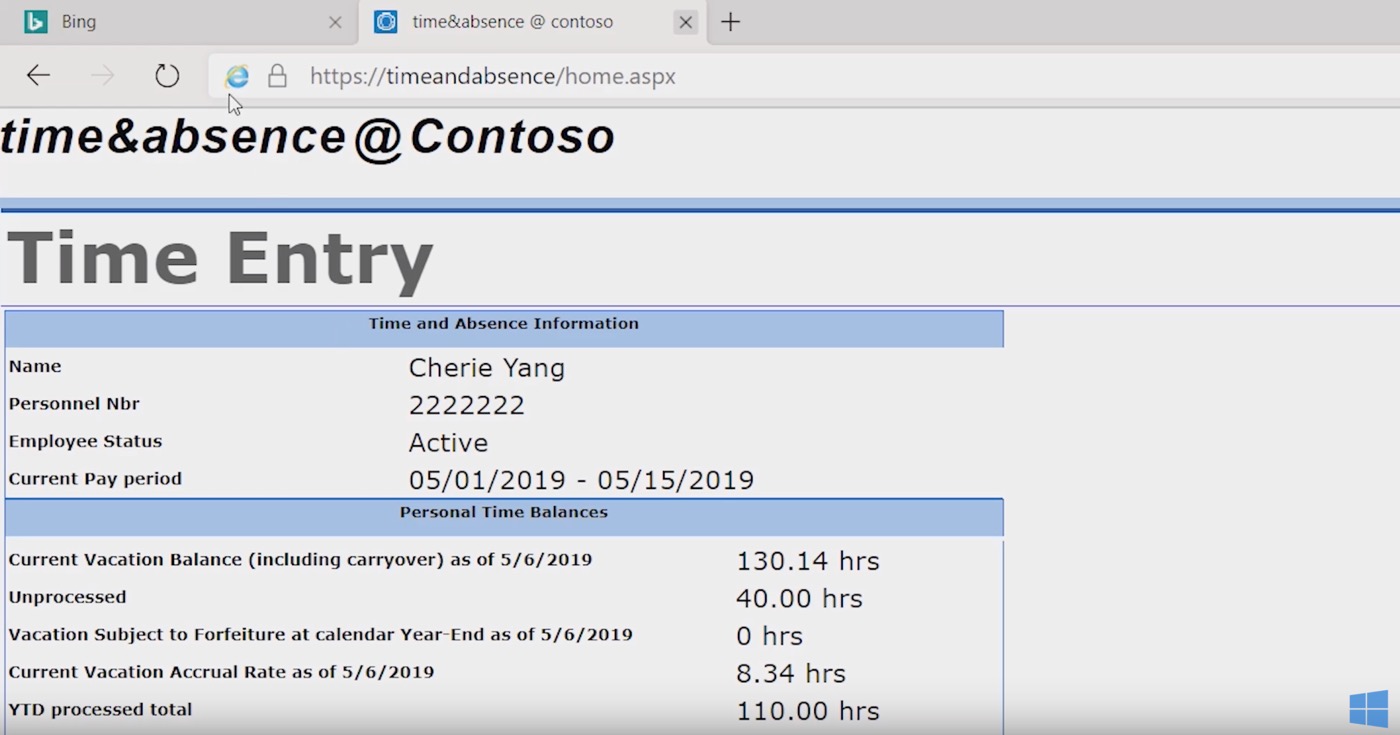Switch to the Bing tab
The height and width of the screenshot is (735, 1400).
click(180, 22)
